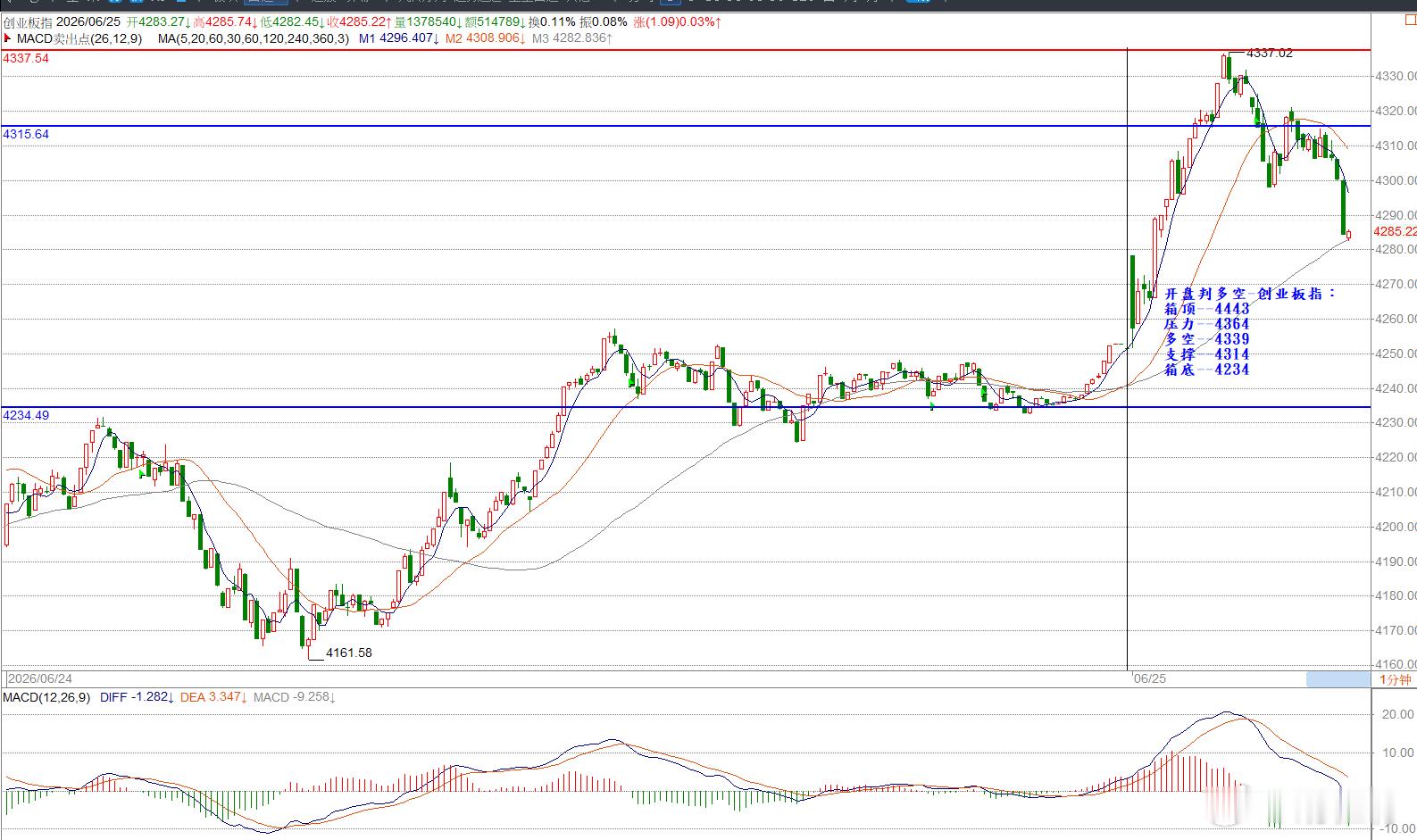
Task: Click the change value 涨(1.09)0.03%
Action: point(678,21)
